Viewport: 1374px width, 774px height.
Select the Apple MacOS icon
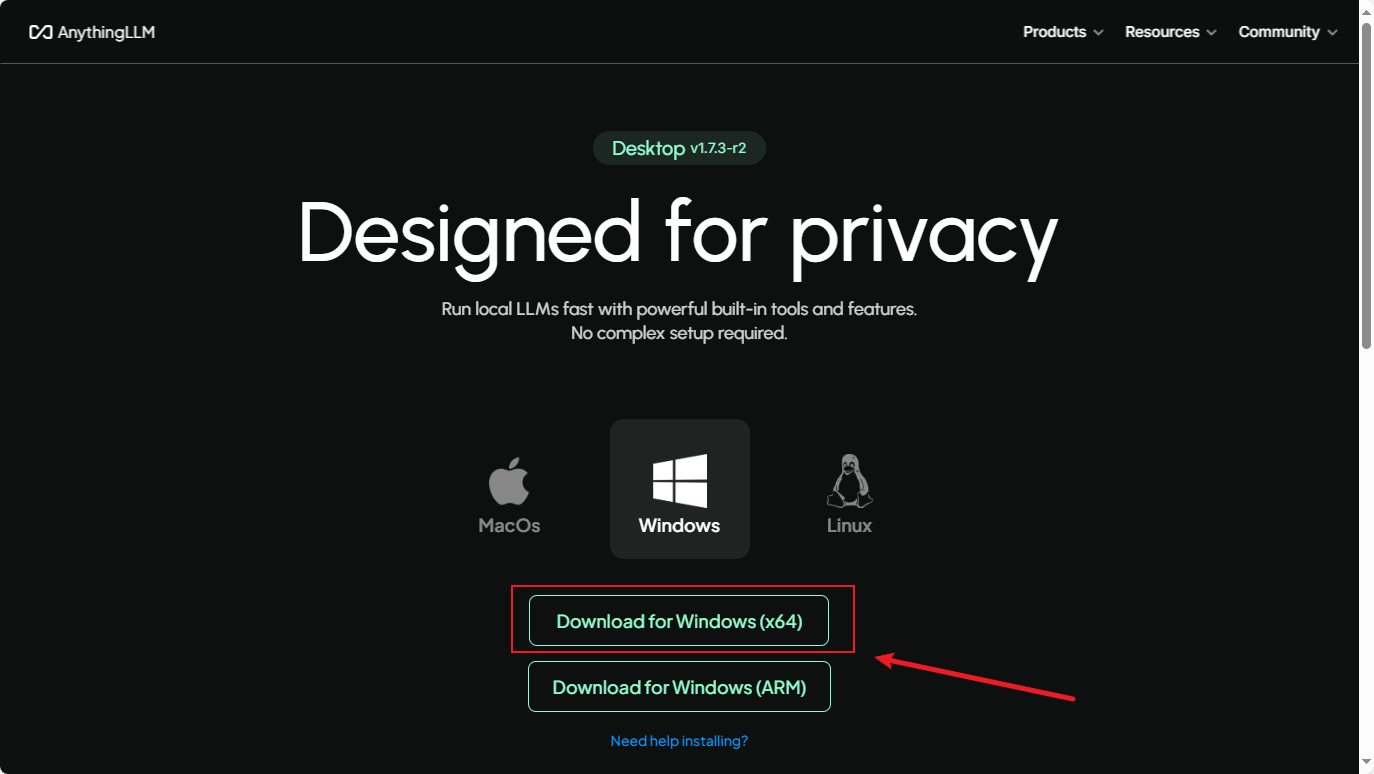(x=509, y=482)
